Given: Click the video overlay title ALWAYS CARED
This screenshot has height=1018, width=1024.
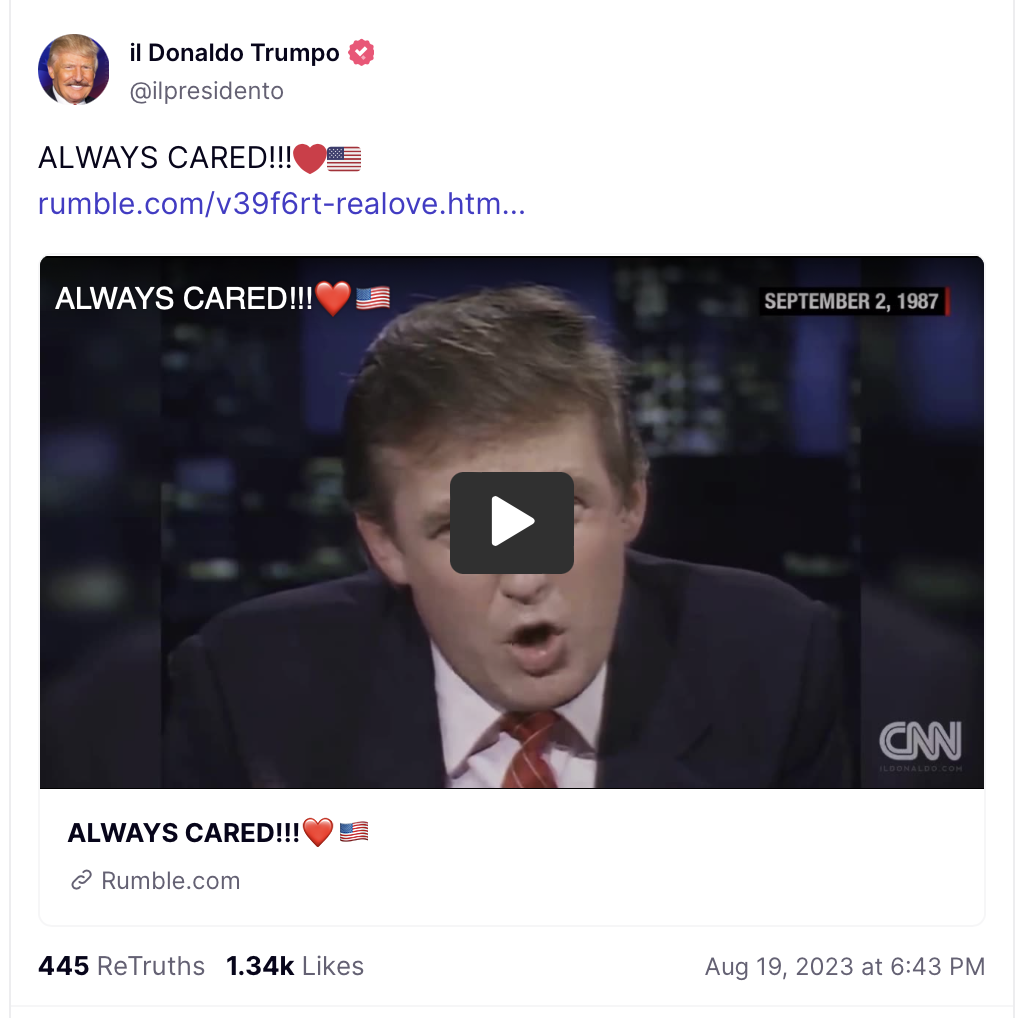Looking at the screenshot, I should point(223,298).
